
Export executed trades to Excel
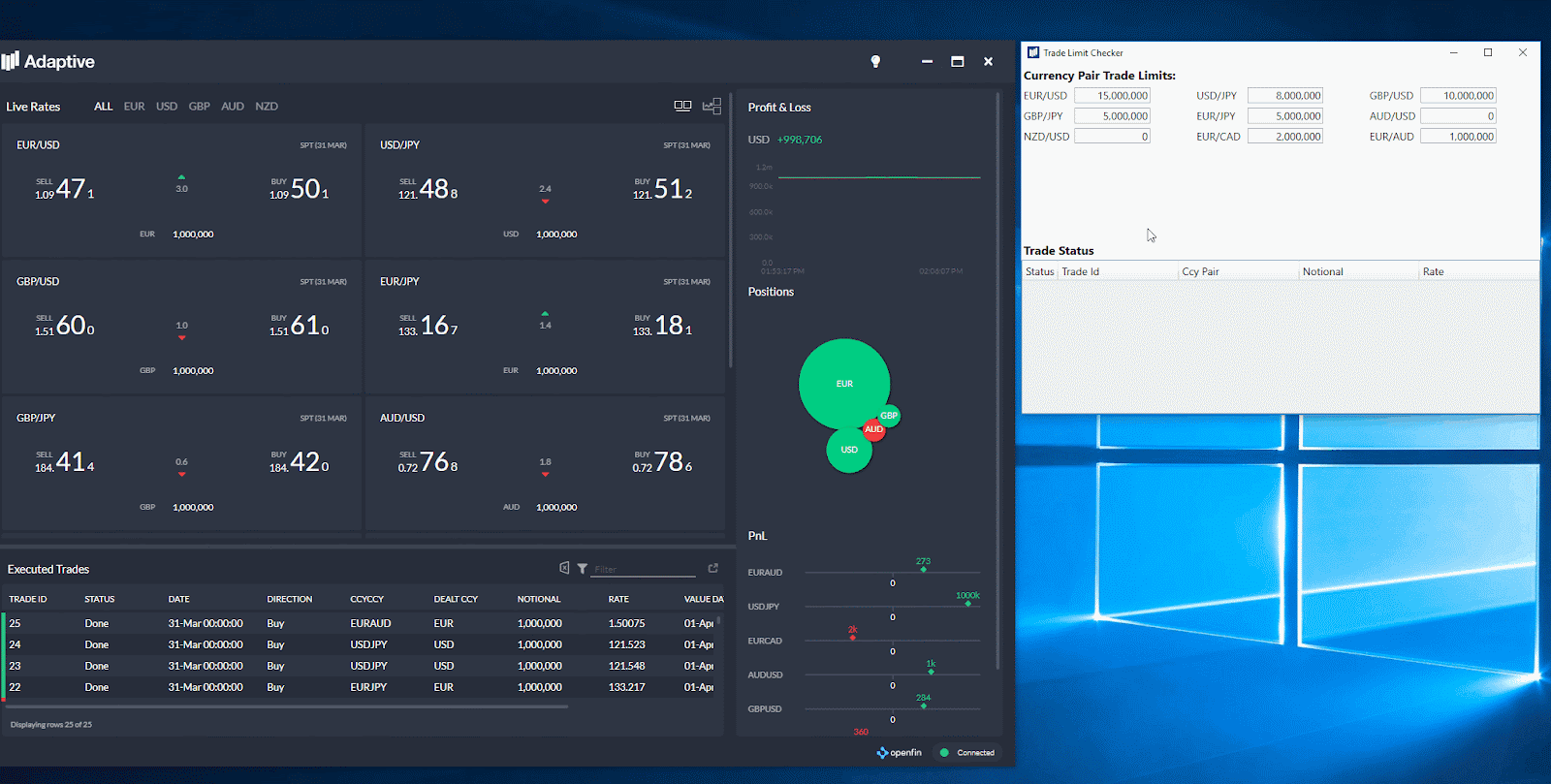click(x=564, y=568)
